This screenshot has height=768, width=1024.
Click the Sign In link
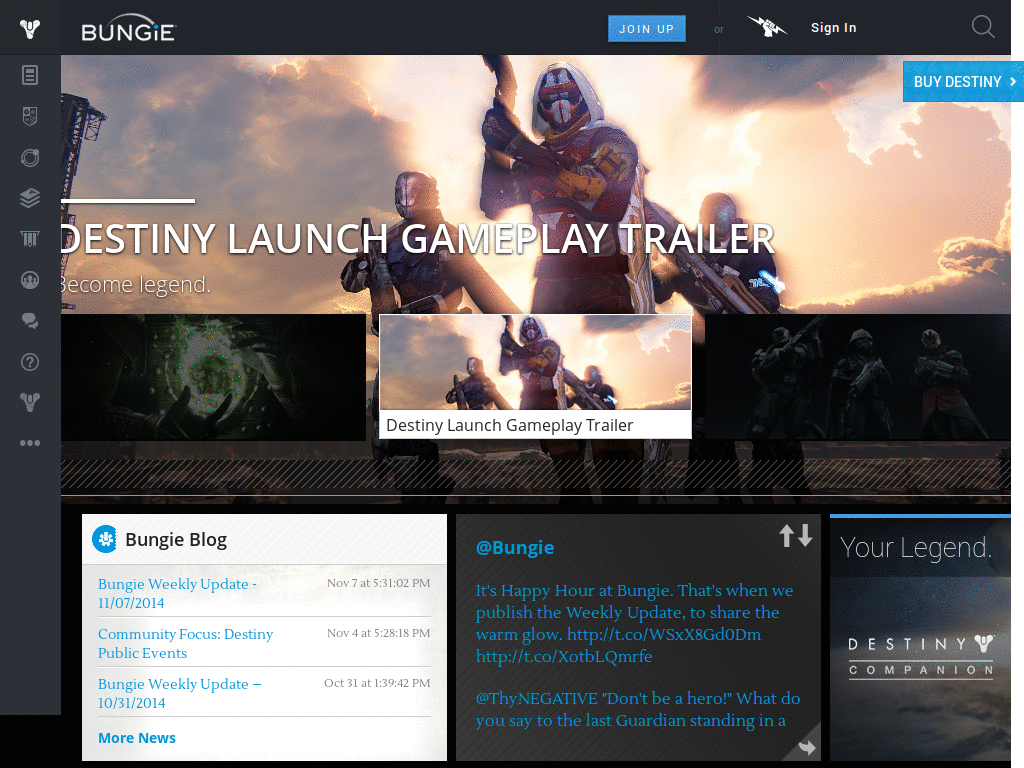tap(833, 27)
